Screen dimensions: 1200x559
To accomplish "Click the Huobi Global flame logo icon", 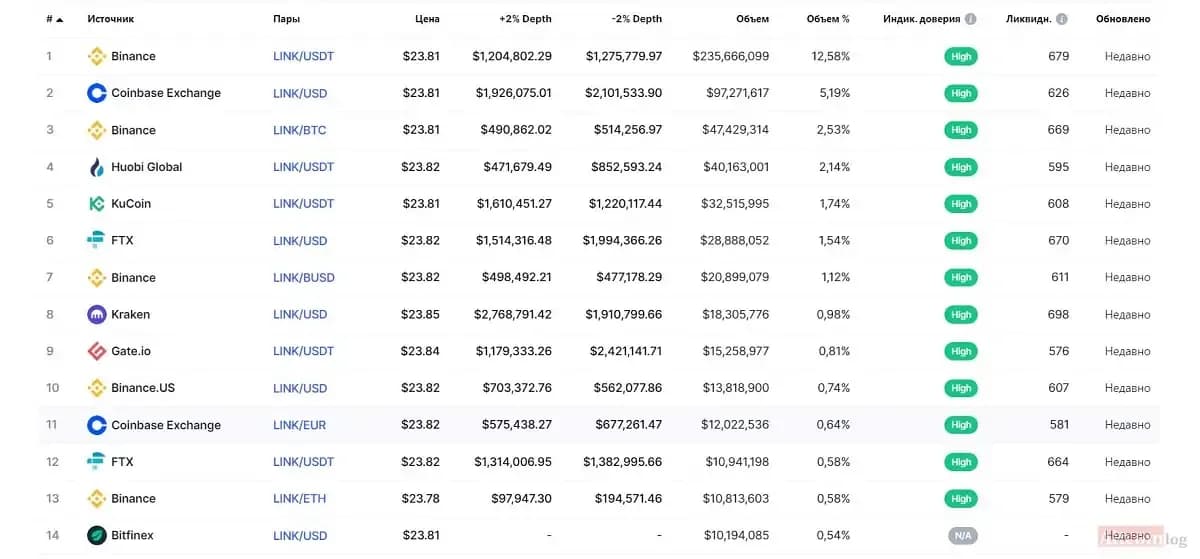I will point(97,167).
